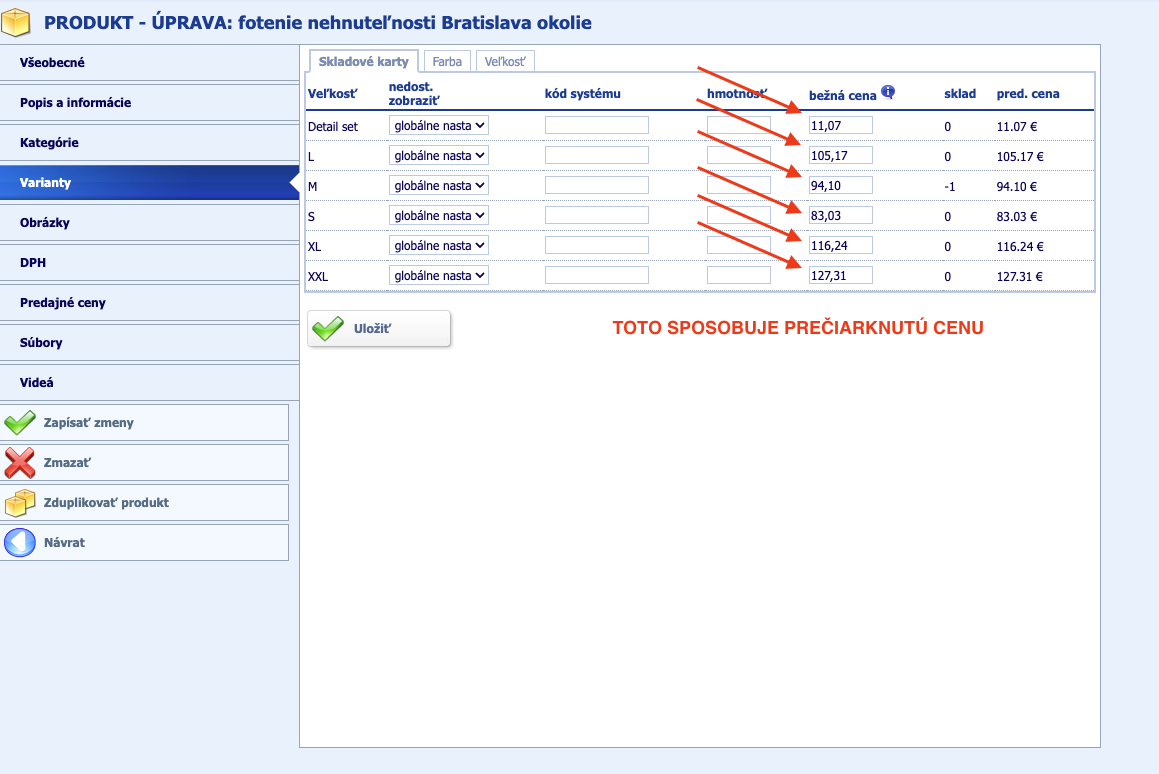Switch to the Veľkosť tab
This screenshot has height=774, width=1159.
pos(505,61)
